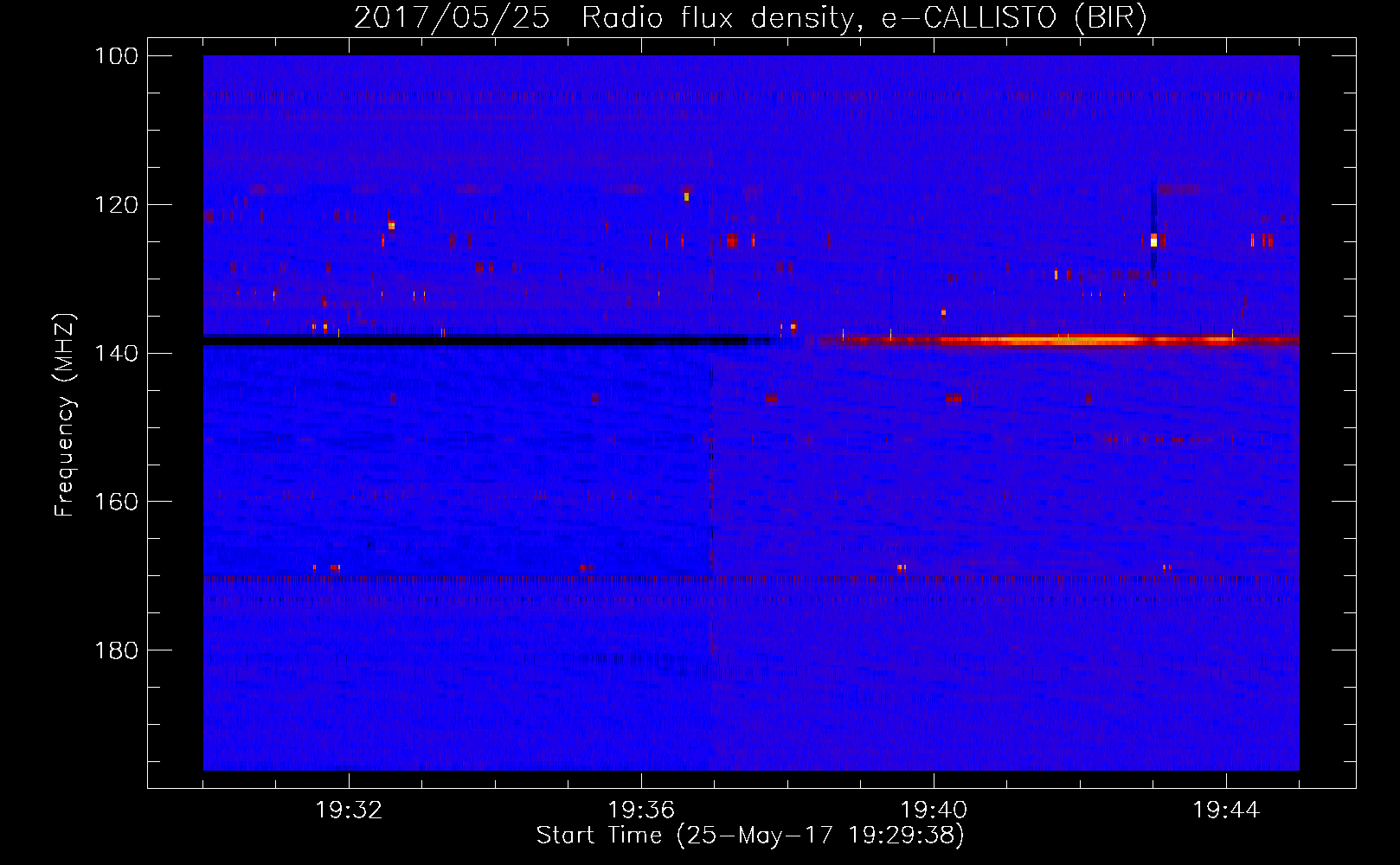1400x865 pixels.
Task: Click the 160 frequency tick label
Action: coord(117,502)
